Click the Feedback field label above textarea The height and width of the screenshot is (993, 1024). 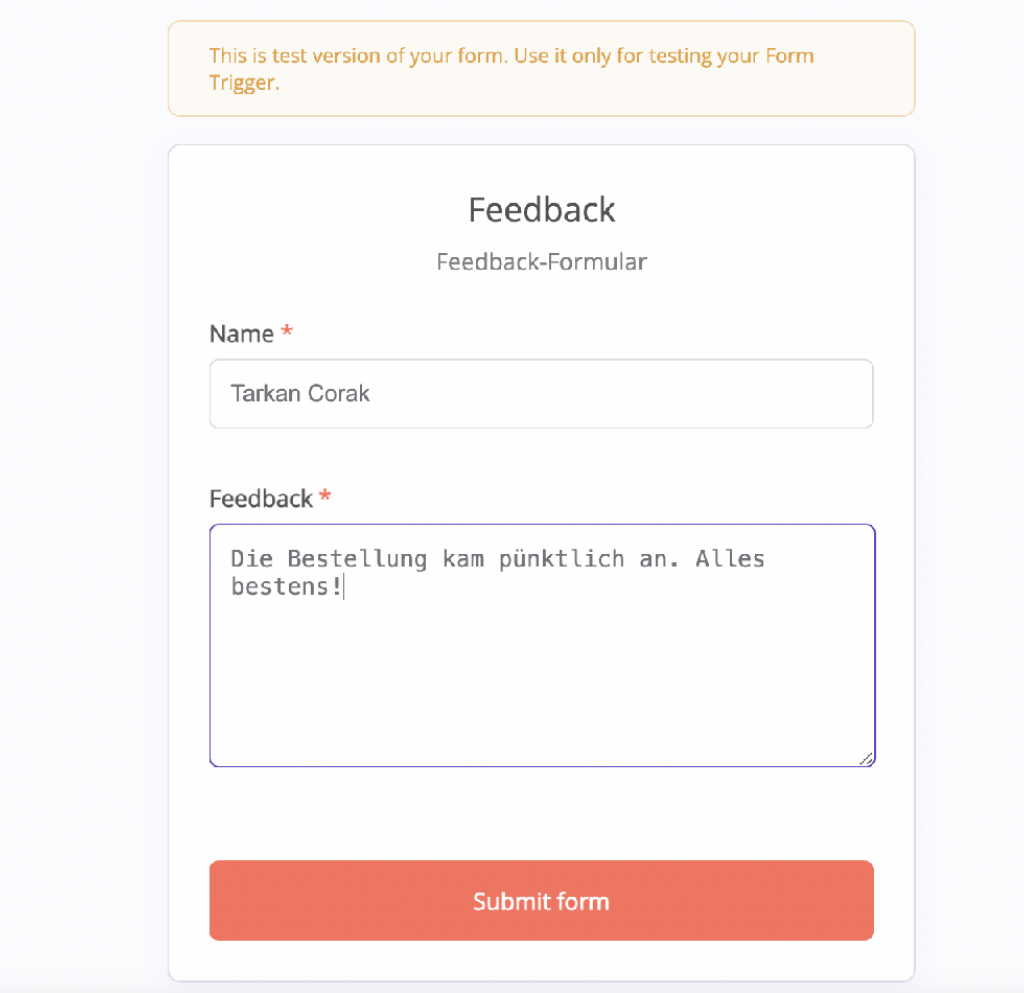[261, 498]
